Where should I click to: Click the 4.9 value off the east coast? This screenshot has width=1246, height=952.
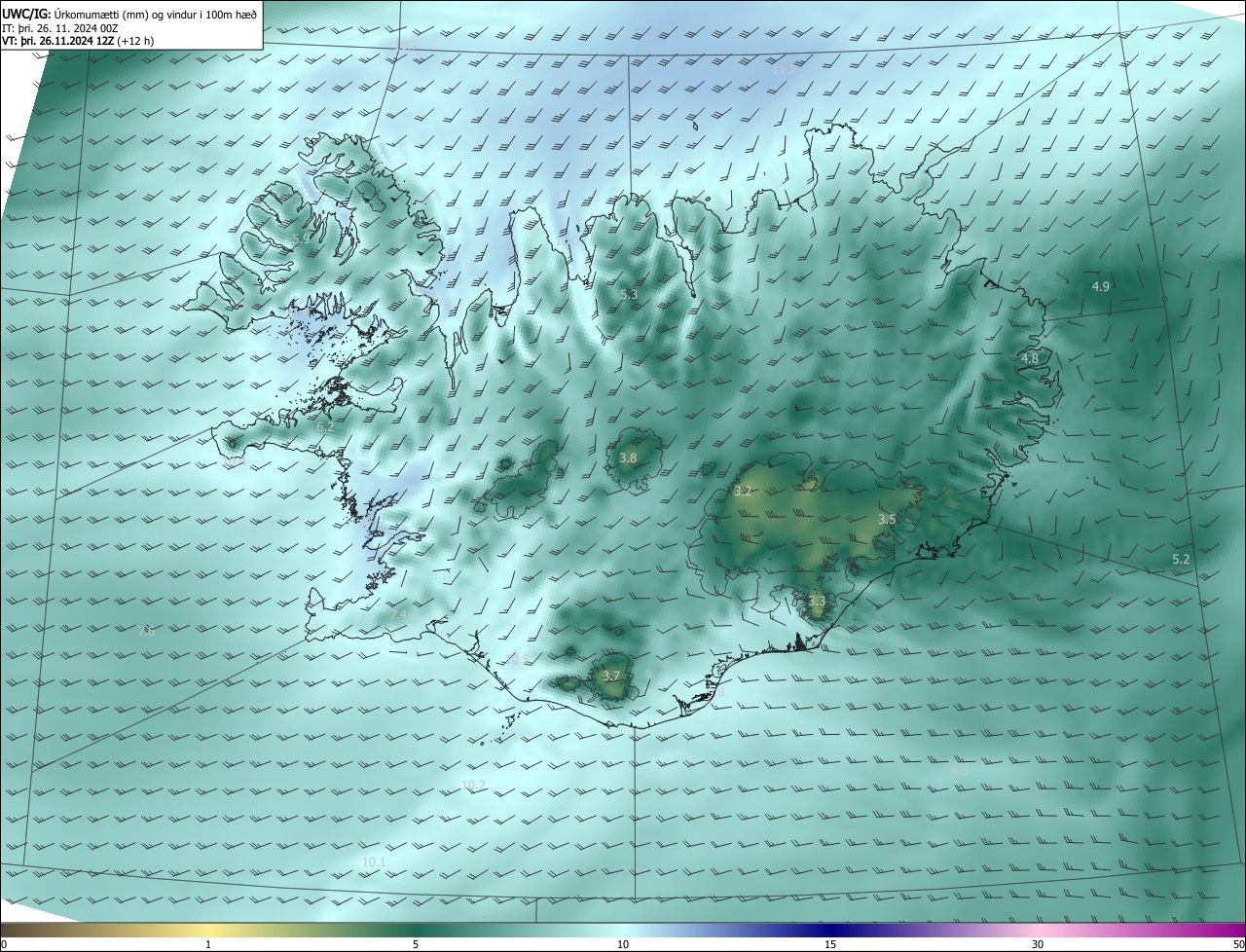(x=1101, y=286)
